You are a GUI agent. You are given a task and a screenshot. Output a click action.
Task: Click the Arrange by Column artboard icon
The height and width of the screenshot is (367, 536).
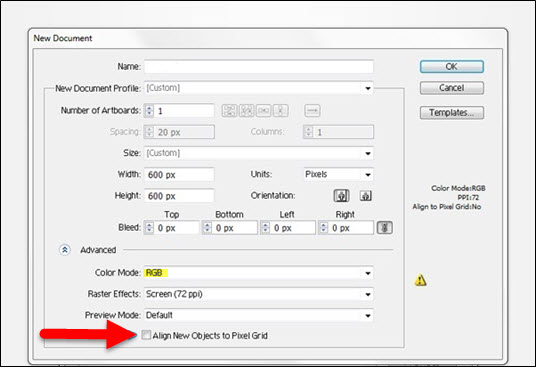tap(281, 111)
